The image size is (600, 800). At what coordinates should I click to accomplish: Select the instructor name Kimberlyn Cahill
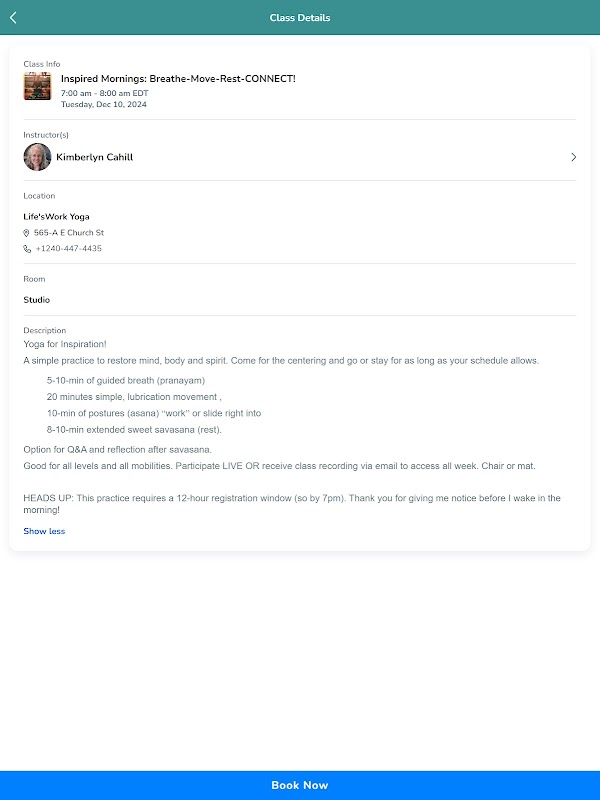point(94,157)
